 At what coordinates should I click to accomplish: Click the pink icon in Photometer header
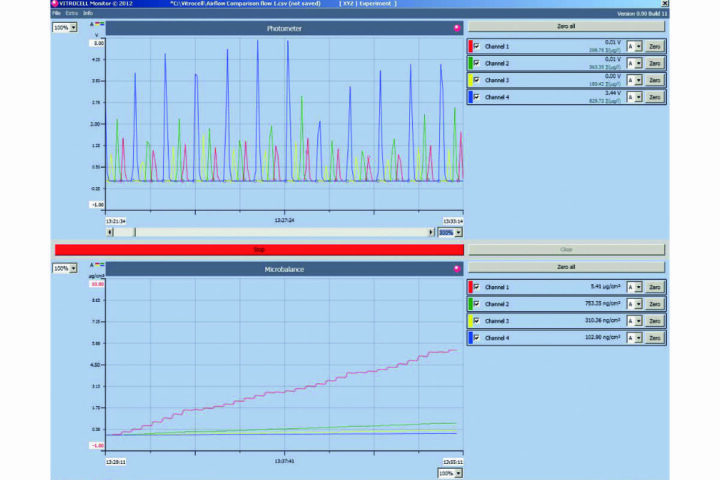pyautogui.click(x=457, y=29)
